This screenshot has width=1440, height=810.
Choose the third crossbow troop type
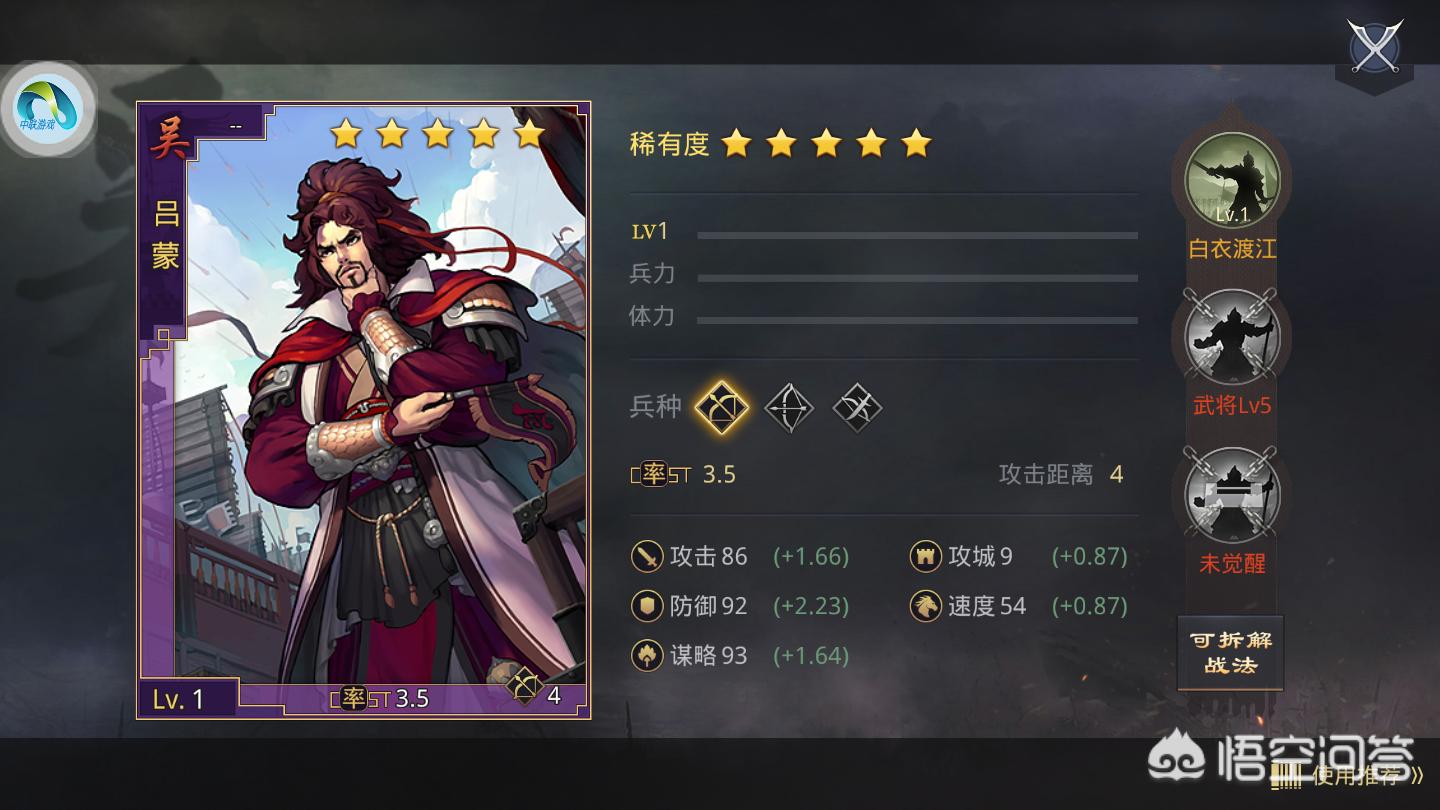(857, 408)
